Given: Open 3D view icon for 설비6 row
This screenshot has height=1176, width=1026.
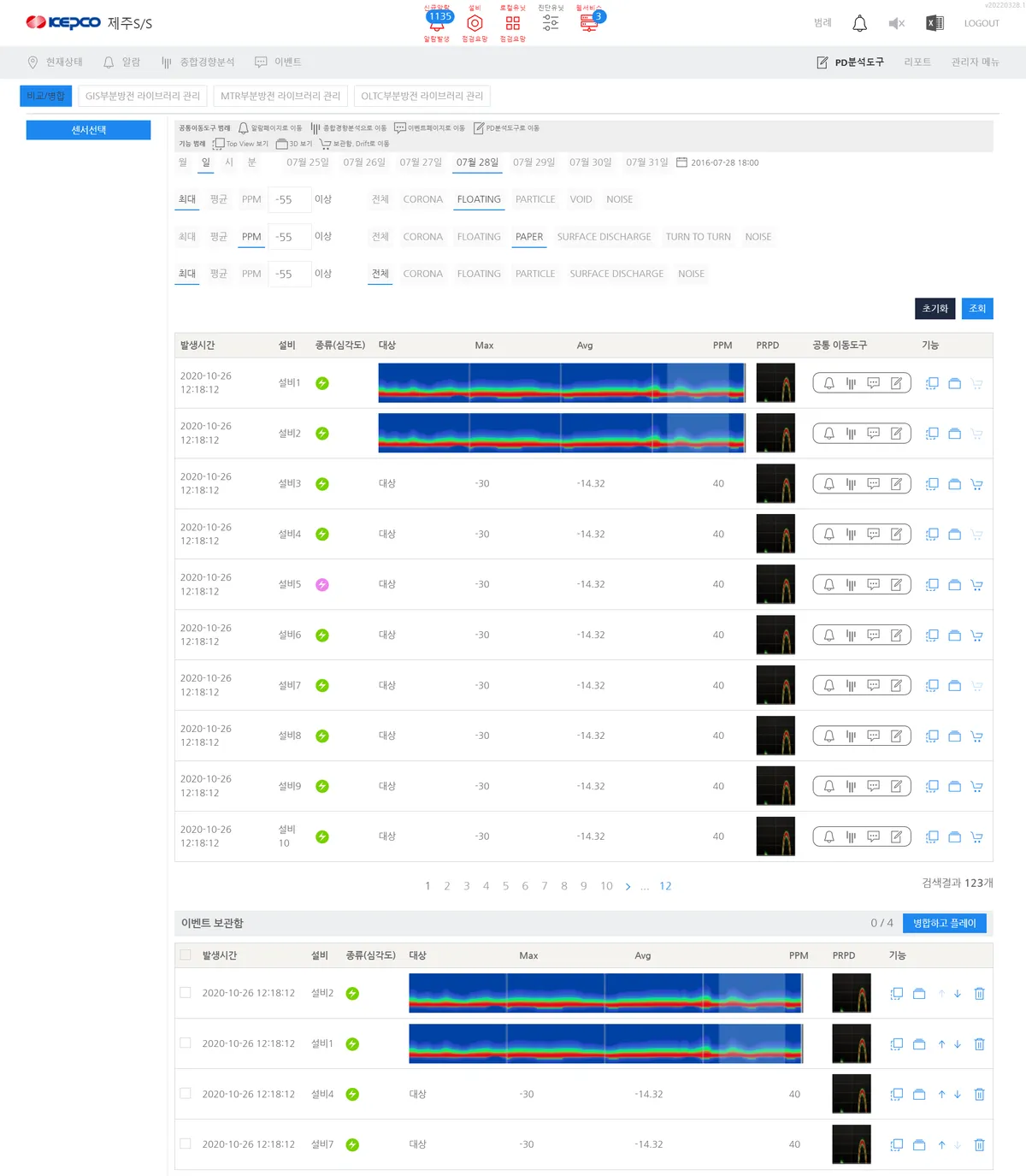Looking at the screenshot, I should click(954, 635).
